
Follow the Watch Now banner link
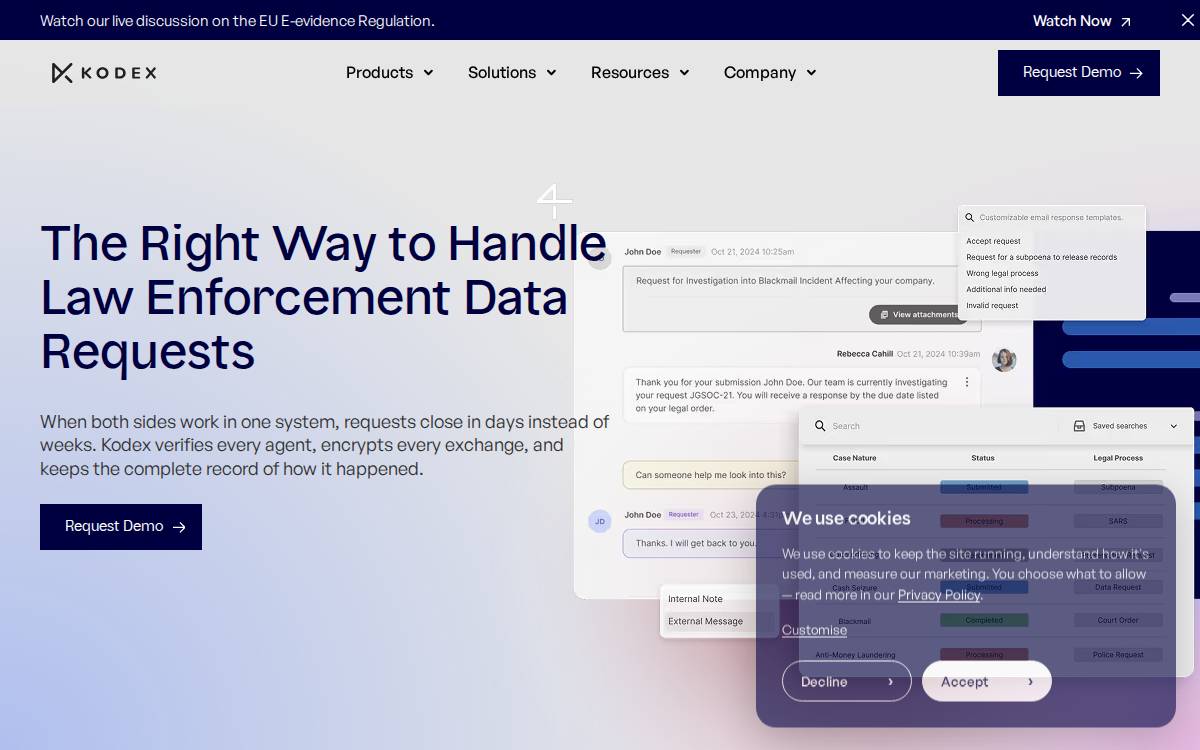(x=1082, y=21)
